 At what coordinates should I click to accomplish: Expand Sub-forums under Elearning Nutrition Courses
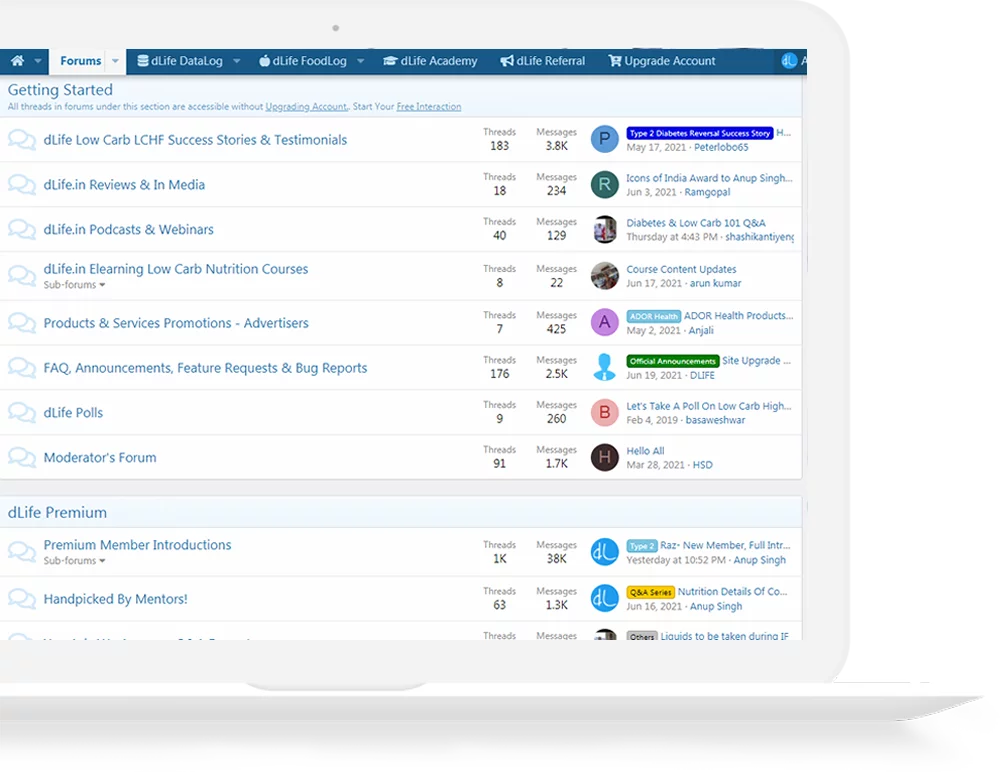click(74, 285)
